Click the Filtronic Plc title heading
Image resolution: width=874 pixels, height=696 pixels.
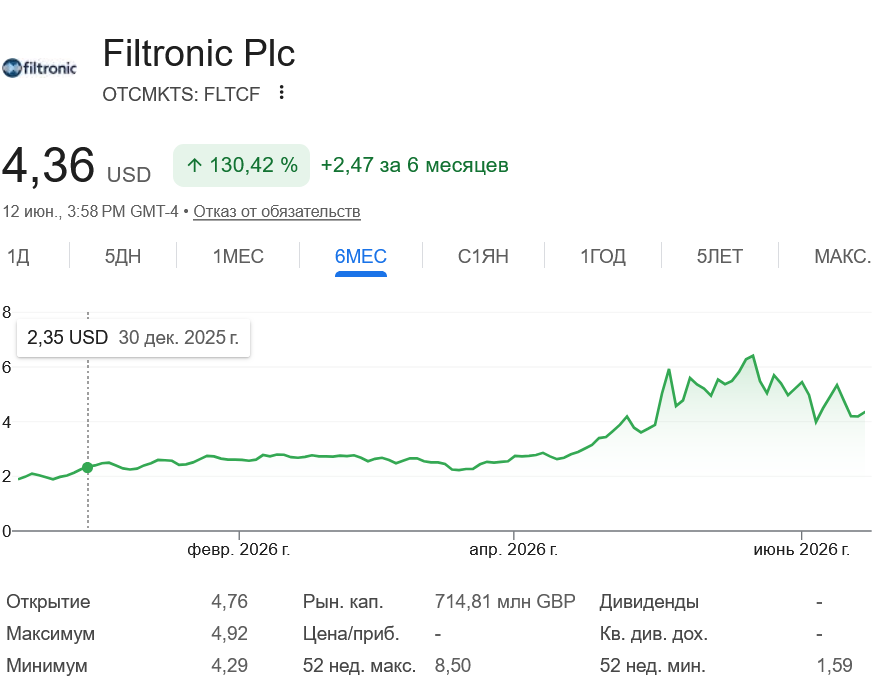coord(199,53)
